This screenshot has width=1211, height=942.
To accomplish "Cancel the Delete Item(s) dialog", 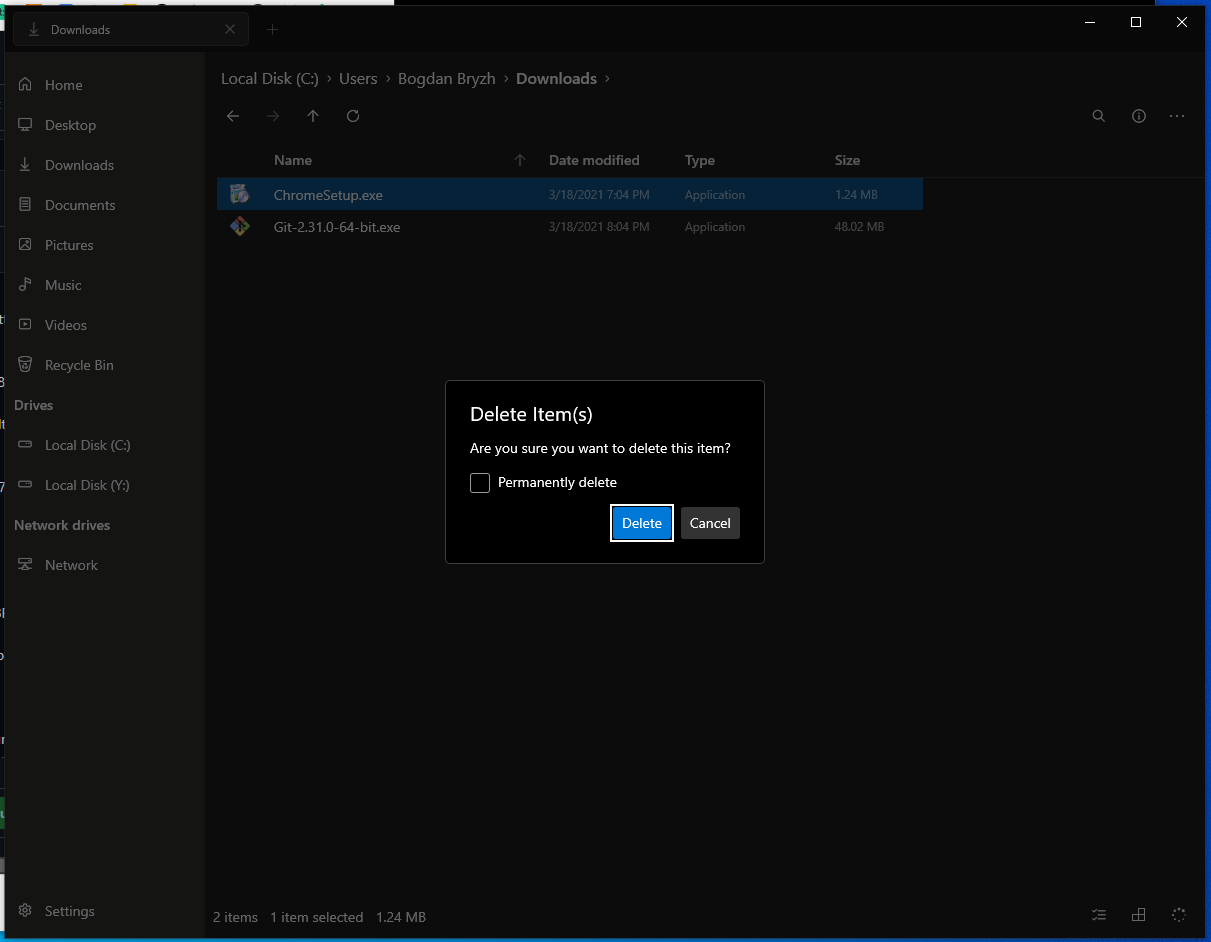I will (710, 523).
